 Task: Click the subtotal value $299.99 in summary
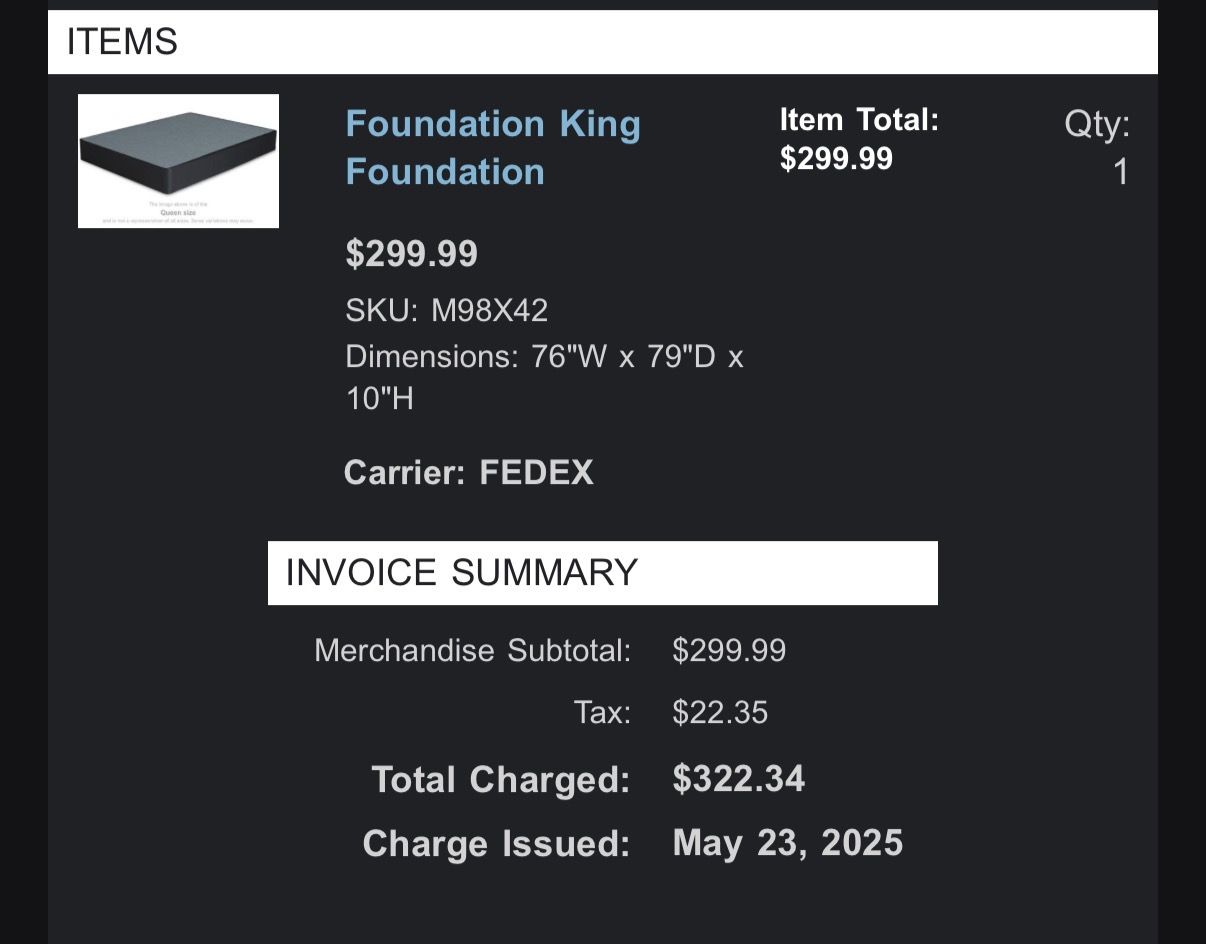point(729,650)
